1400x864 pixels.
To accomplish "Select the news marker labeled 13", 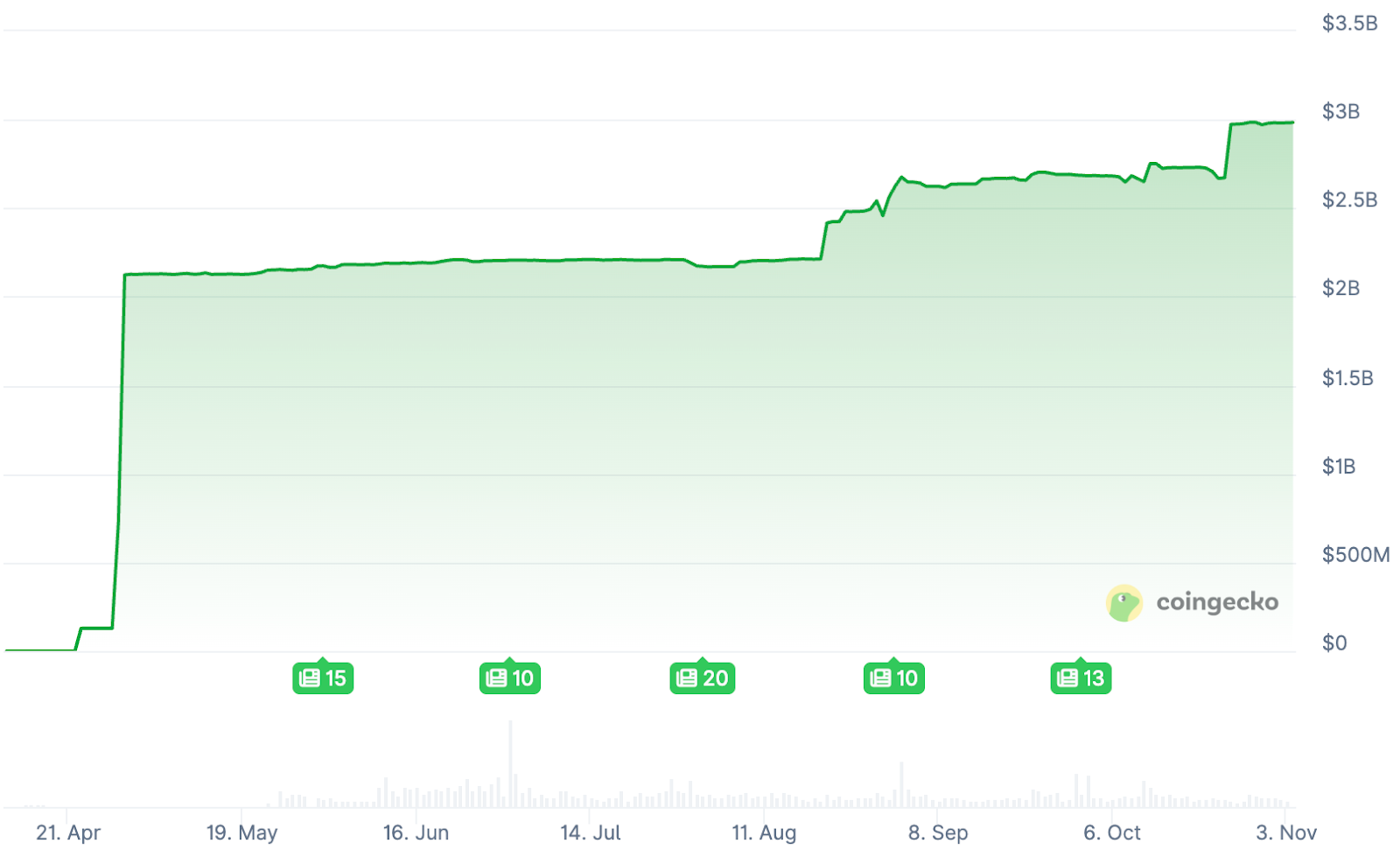I will (1081, 678).
